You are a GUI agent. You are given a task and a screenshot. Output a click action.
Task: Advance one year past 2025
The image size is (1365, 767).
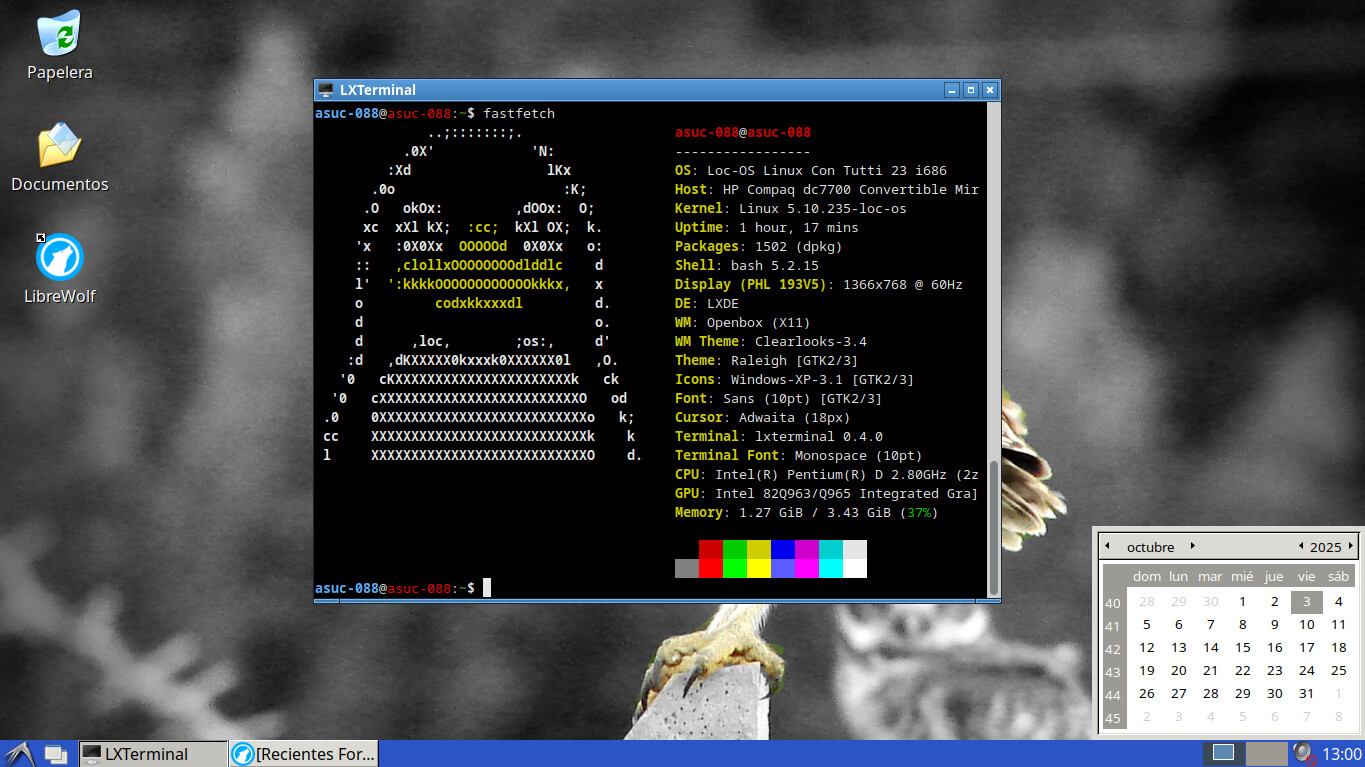point(1350,546)
